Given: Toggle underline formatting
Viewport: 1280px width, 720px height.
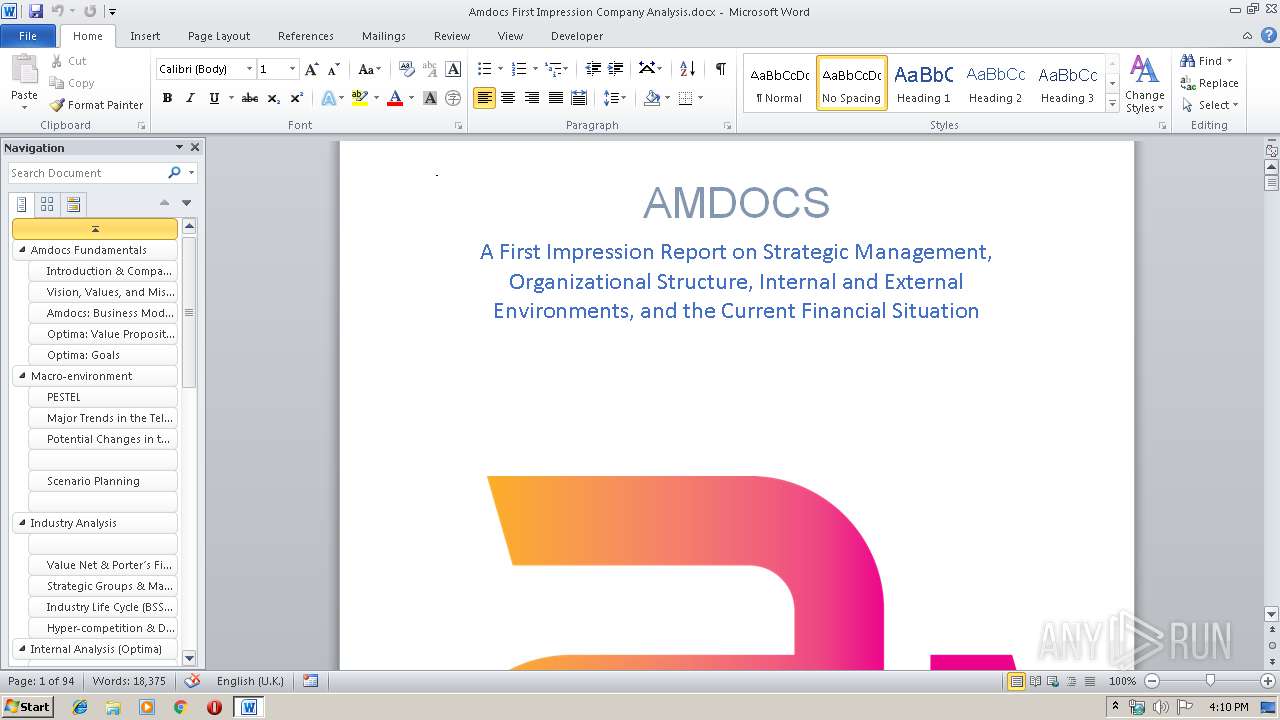Looking at the screenshot, I should [x=213, y=98].
